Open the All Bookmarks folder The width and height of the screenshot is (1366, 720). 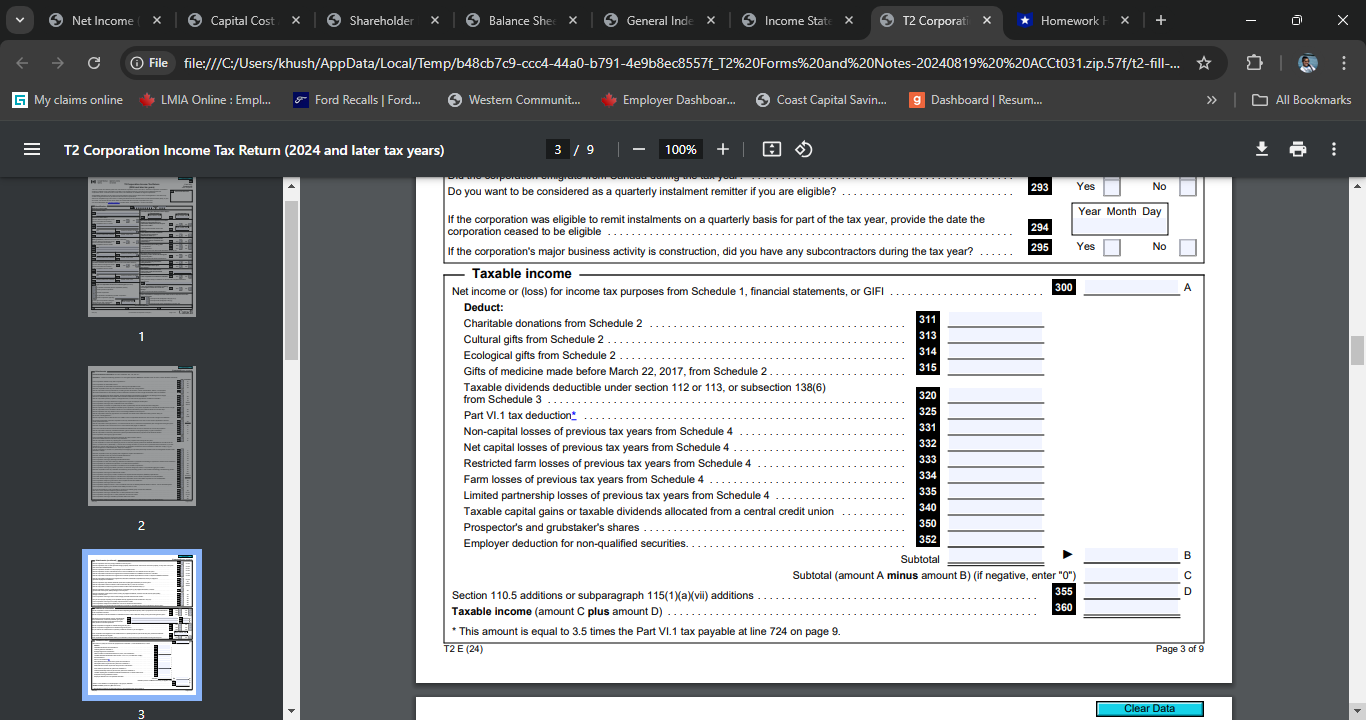pyautogui.click(x=1303, y=99)
